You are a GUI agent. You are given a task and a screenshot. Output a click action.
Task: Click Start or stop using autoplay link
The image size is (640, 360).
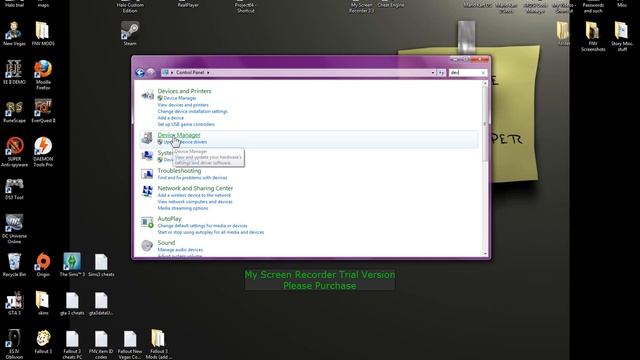(211, 232)
